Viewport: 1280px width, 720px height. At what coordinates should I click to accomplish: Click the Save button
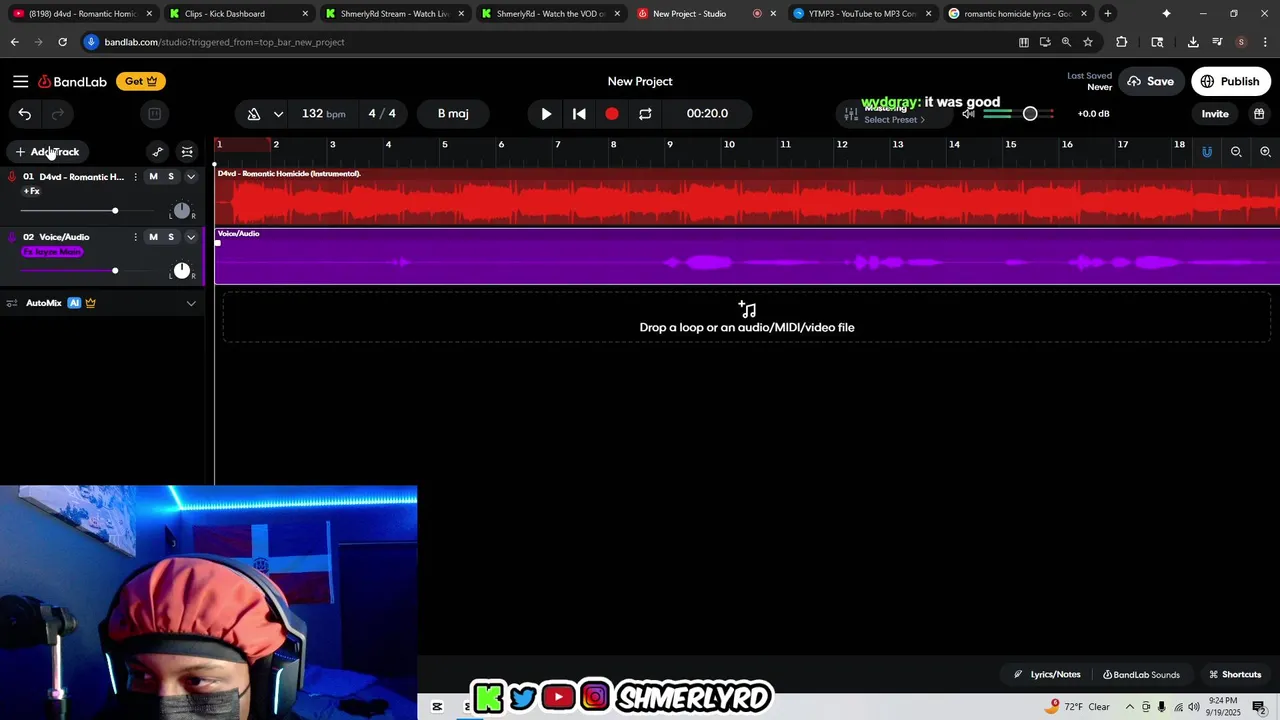click(1150, 82)
